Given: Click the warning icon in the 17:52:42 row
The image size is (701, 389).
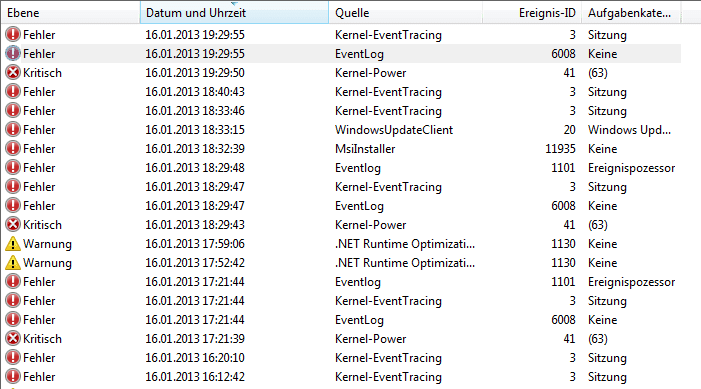Looking at the screenshot, I should pyautogui.click(x=13, y=262).
